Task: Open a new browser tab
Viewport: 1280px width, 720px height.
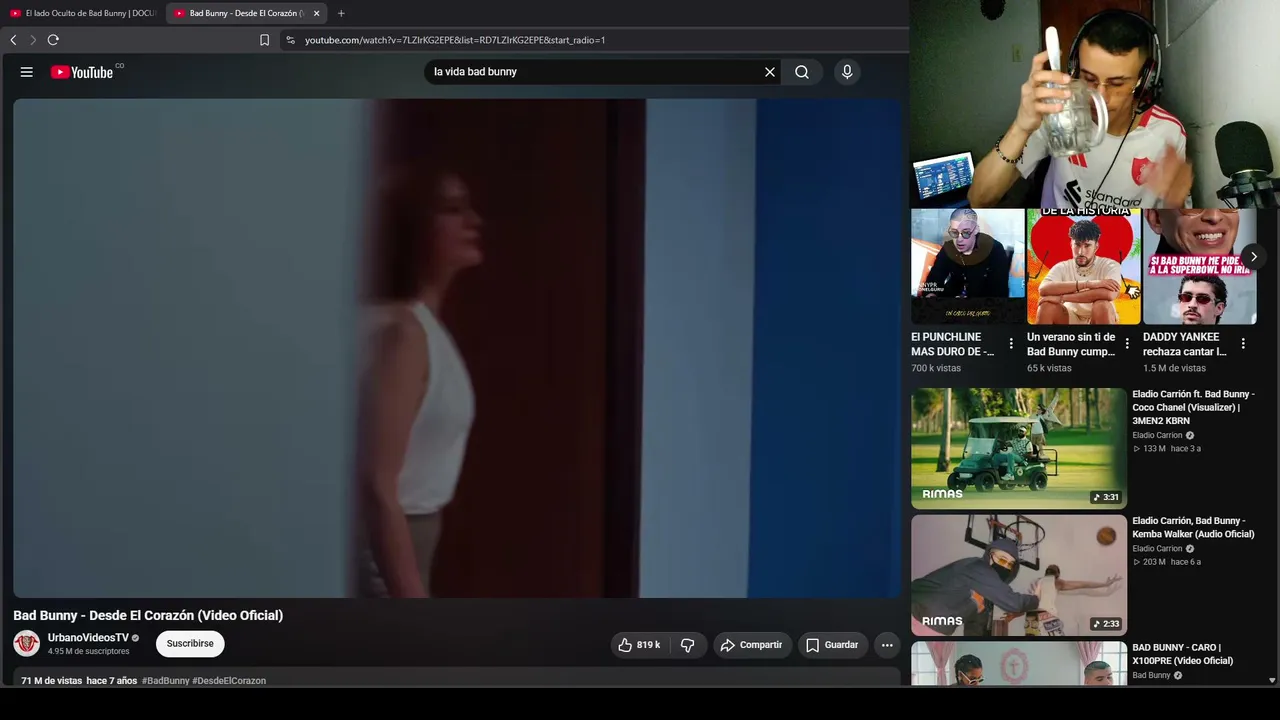Action: pos(341,13)
